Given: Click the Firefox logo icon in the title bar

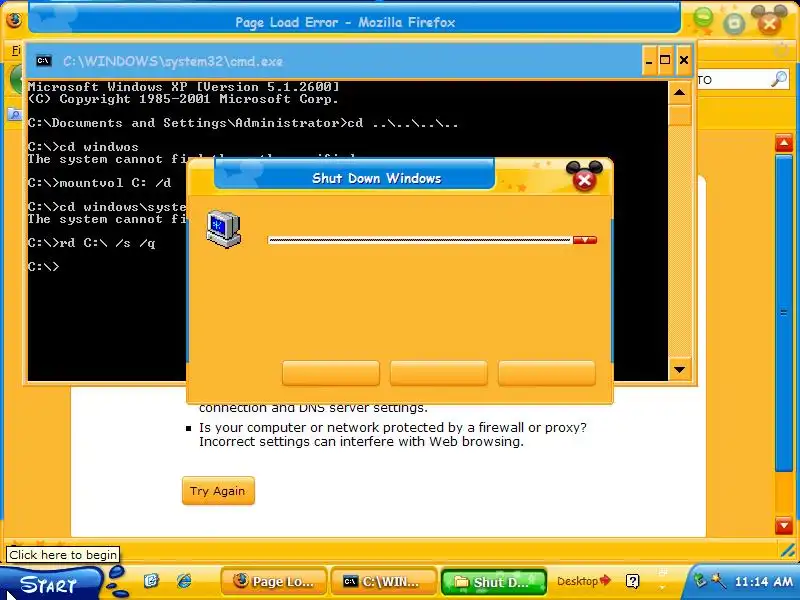Looking at the screenshot, I should coord(14,20).
